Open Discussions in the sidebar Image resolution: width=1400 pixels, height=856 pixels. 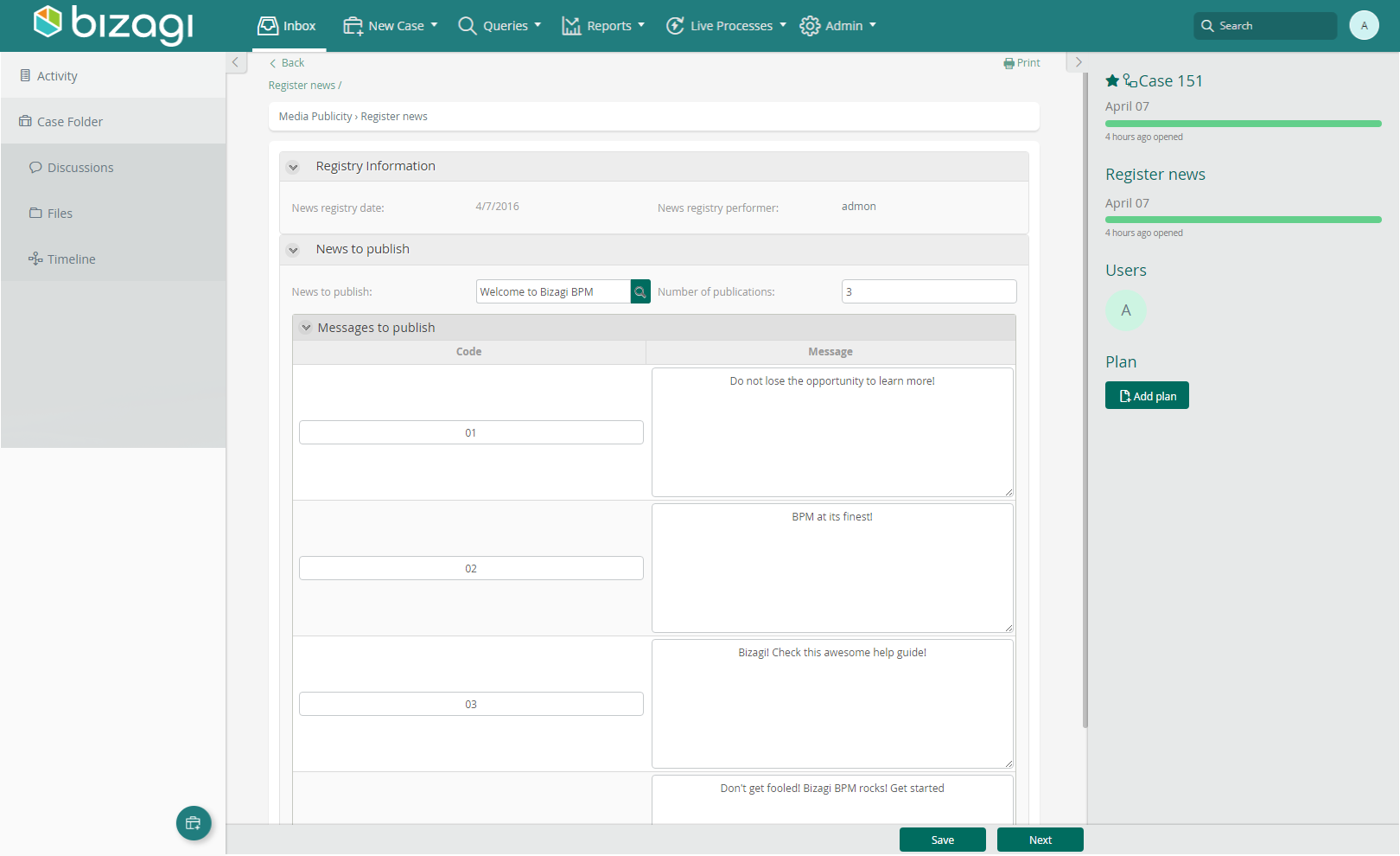[113, 167]
